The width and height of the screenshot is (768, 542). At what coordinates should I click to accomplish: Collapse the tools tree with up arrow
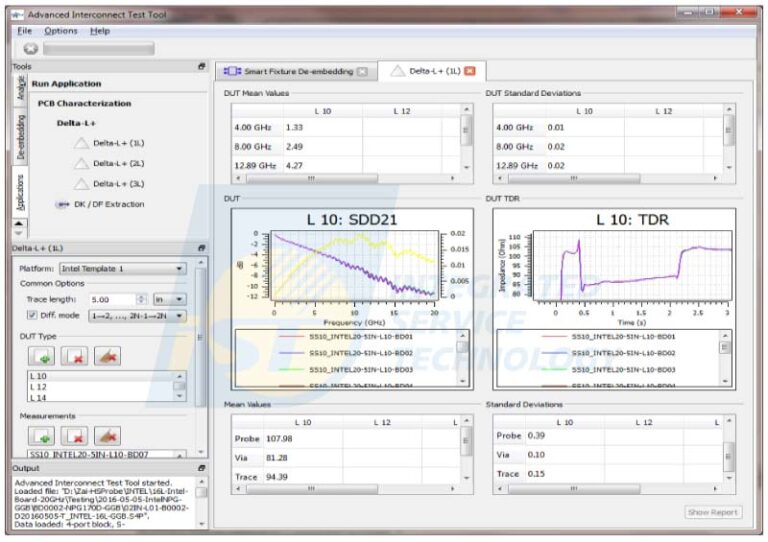click(x=19, y=224)
